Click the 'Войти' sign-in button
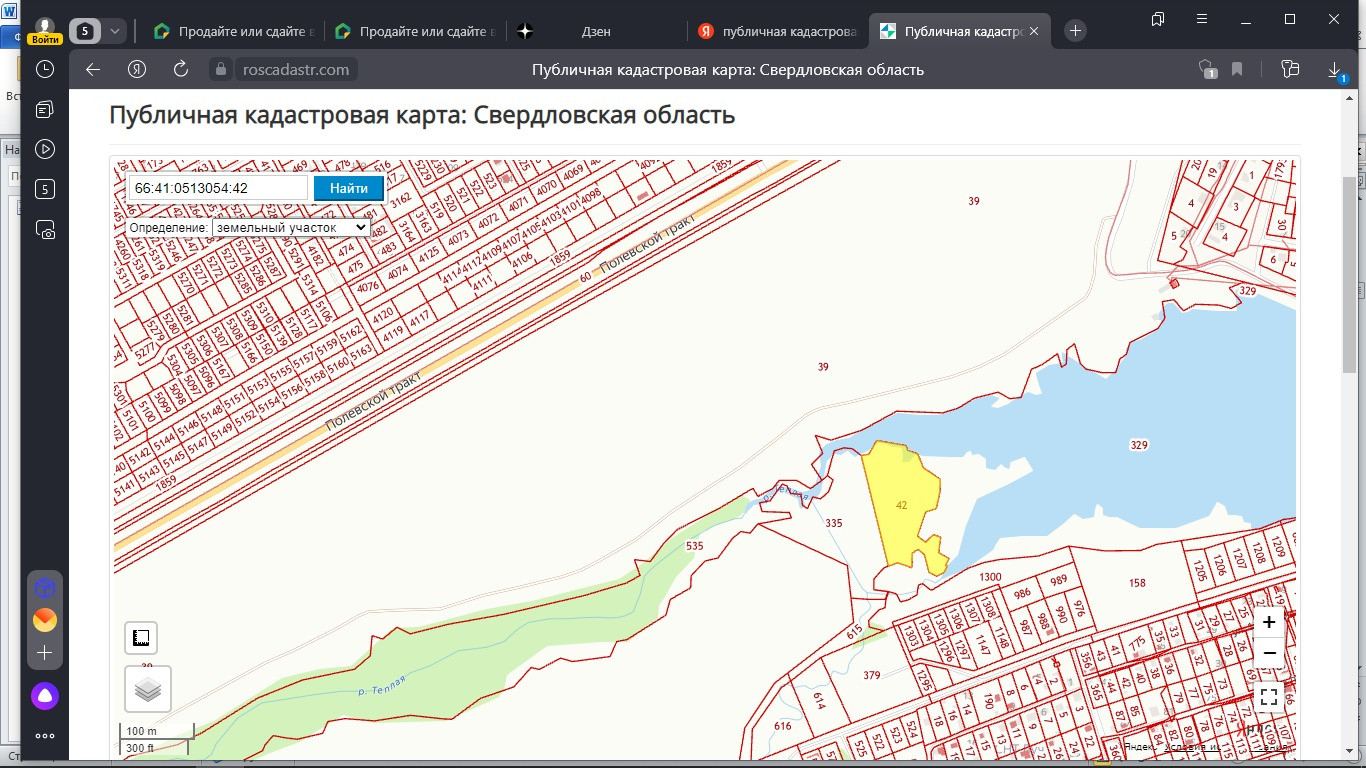The image size is (1366, 768). (44, 39)
